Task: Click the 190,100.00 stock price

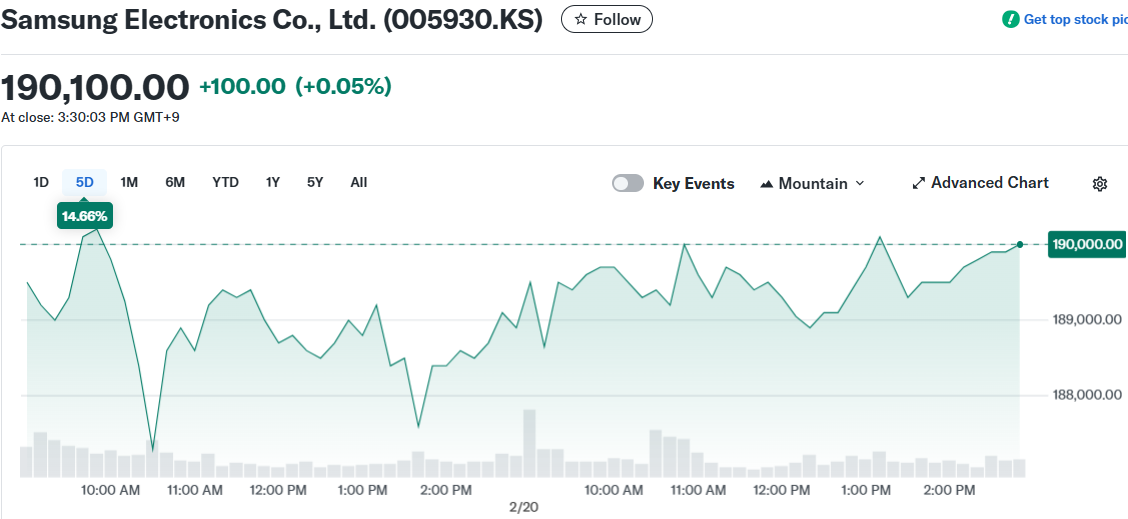Action: pos(96,87)
